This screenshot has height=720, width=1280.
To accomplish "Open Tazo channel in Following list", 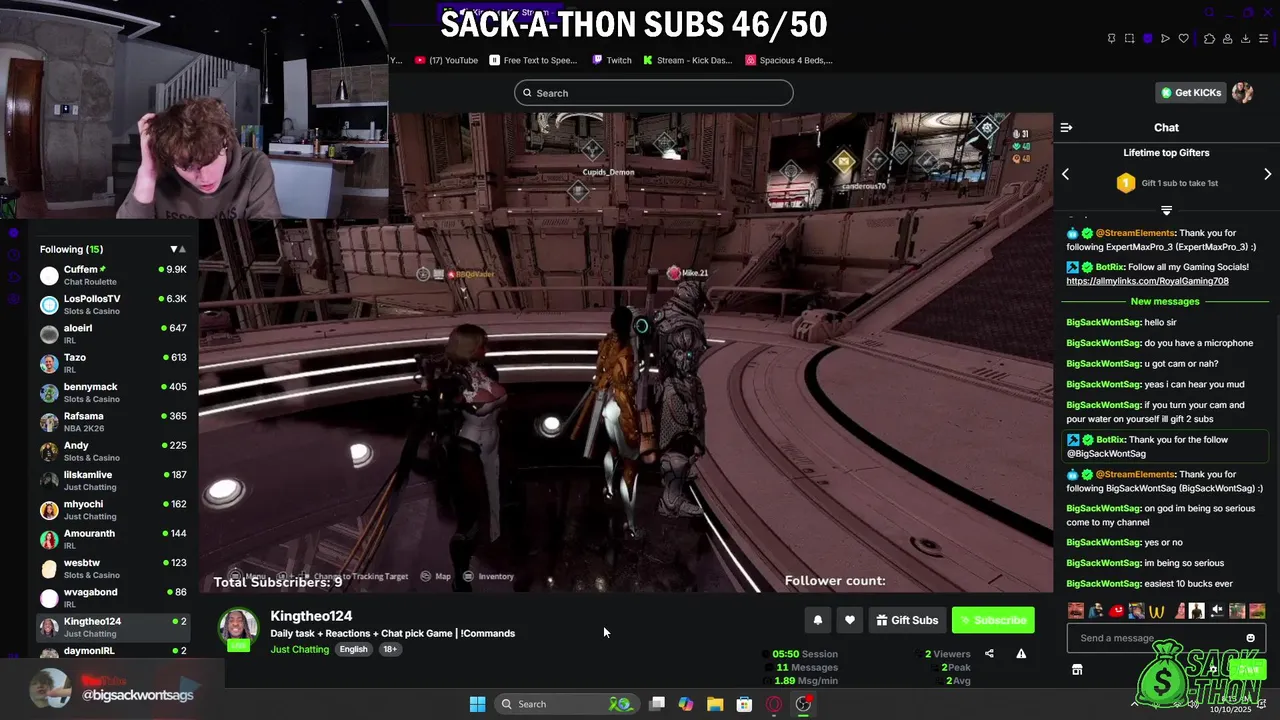I will (x=113, y=363).
